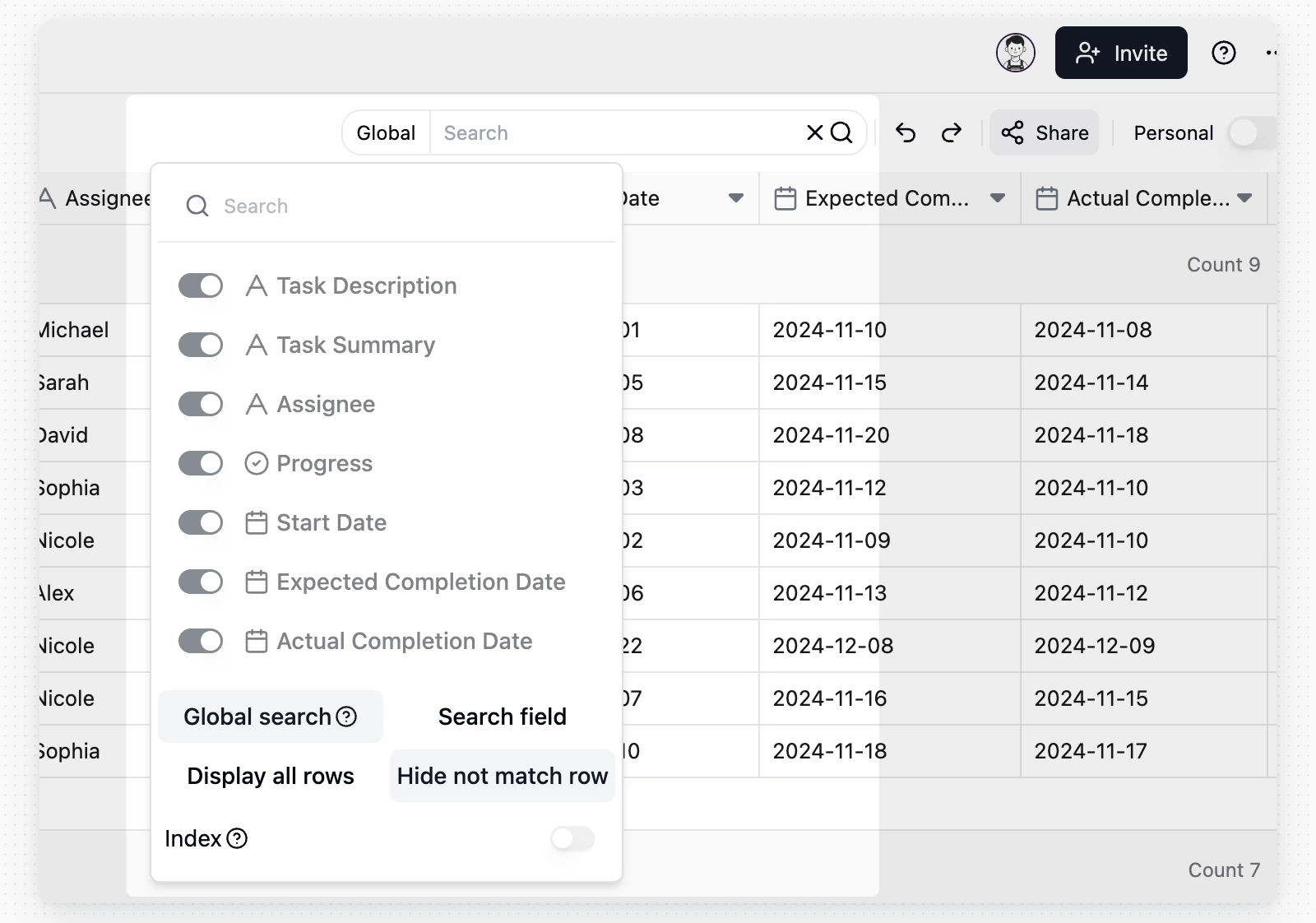Focus the main Search input field
Image resolution: width=1316 pixels, height=923 pixels.
(x=617, y=132)
